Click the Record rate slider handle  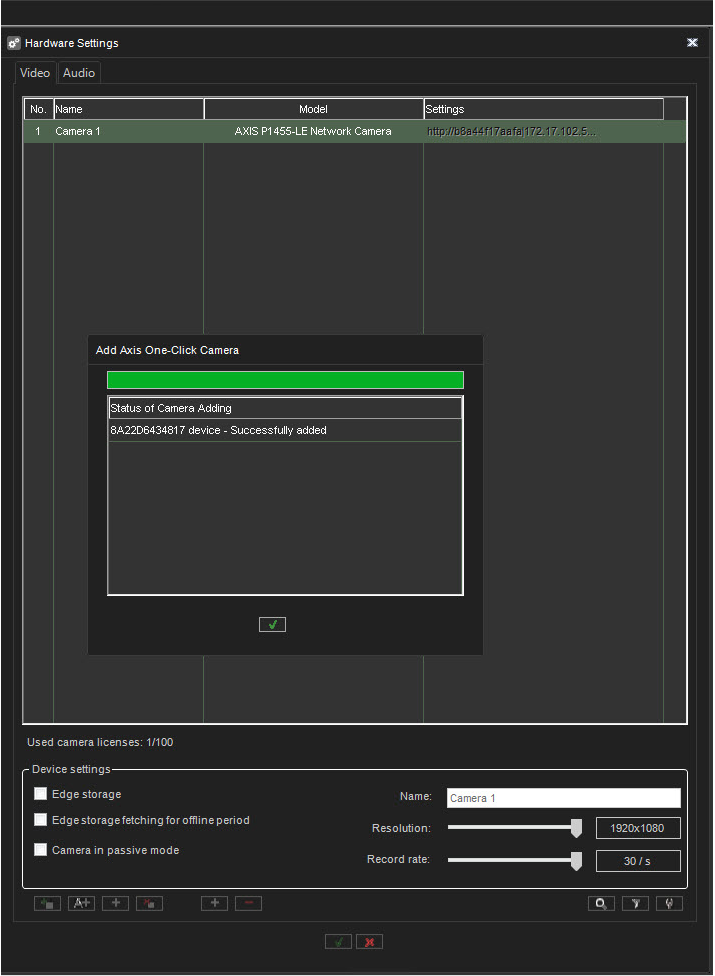[x=576, y=860]
